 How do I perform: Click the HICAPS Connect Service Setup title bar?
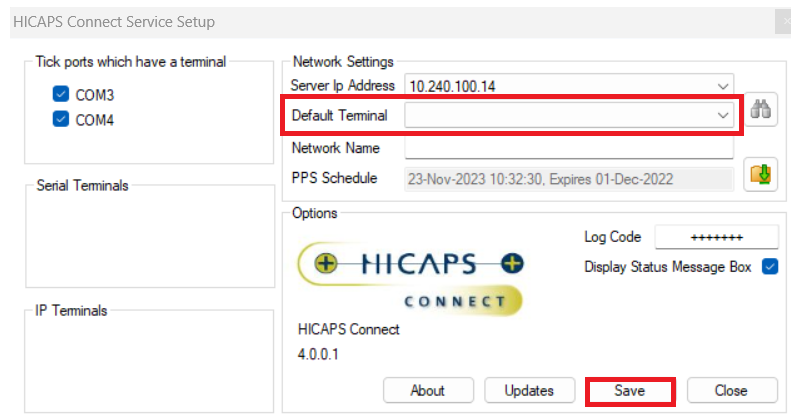click(300, 21)
